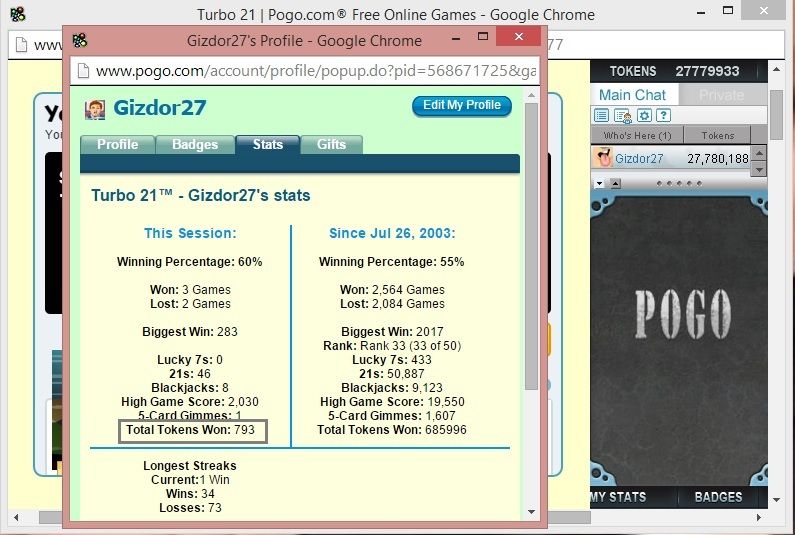
Task: Click the drag handle dots below player list
Action: click(x=679, y=184)
